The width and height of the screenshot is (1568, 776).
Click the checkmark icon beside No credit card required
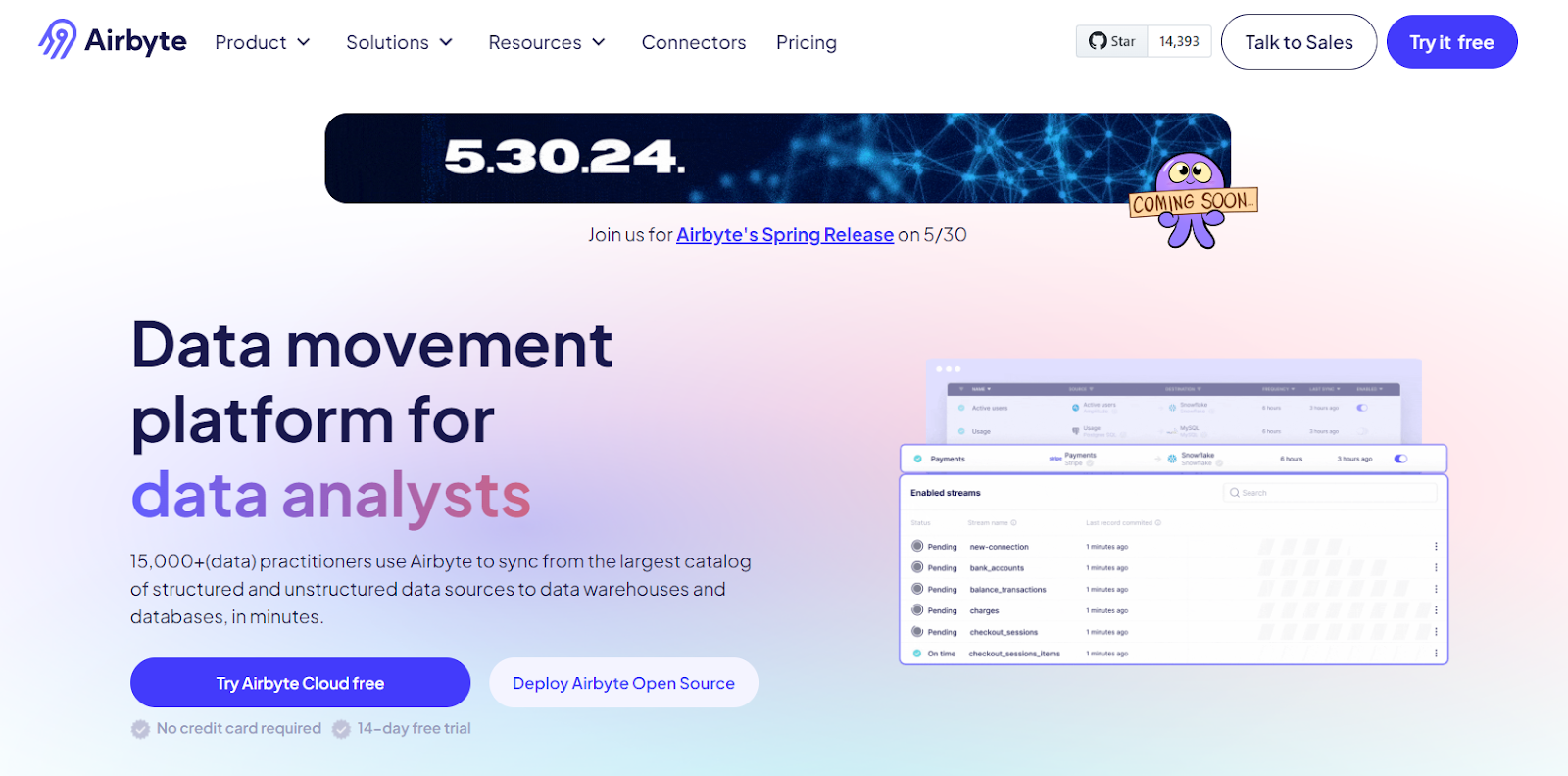pyautogui.click(x=140, y=729)
